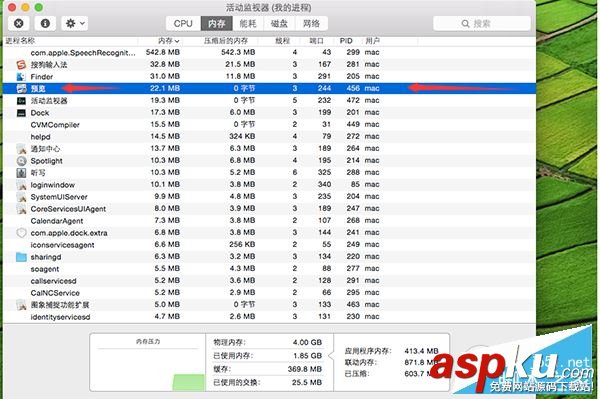The width and height of the screenshot is (600, 399).
Task: Click the 活动监视器 process icon
Action: point(21,101)
